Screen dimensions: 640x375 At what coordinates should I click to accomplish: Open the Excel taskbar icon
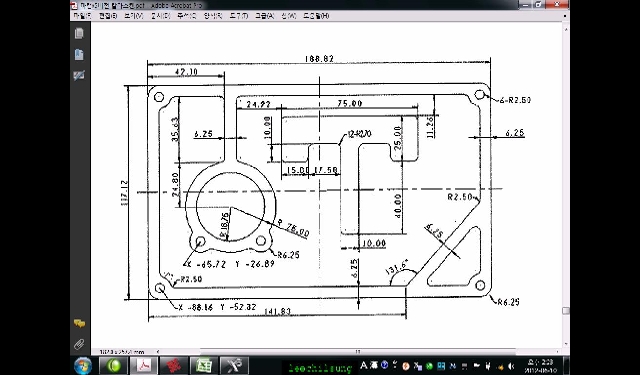(x=204, y=366)
